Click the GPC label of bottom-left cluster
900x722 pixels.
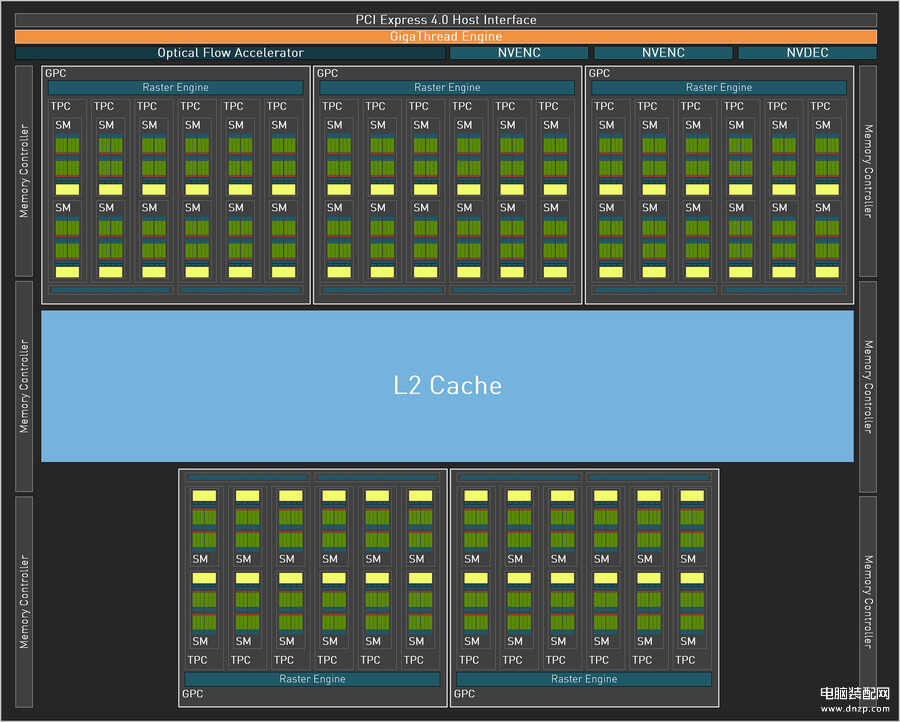pyautogui.click(x=192, y=694)
